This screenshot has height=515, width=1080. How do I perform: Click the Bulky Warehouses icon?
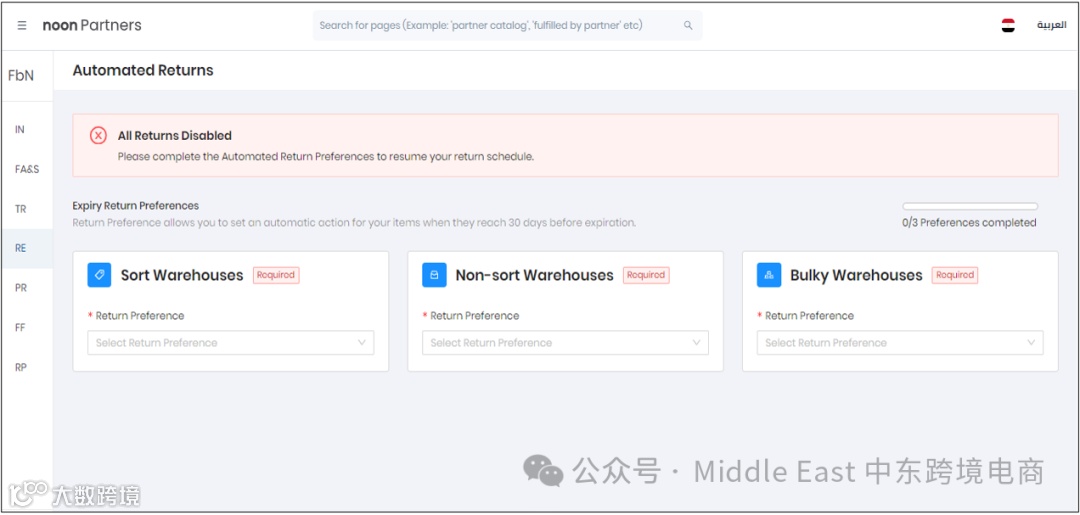[x=769, y=275]
